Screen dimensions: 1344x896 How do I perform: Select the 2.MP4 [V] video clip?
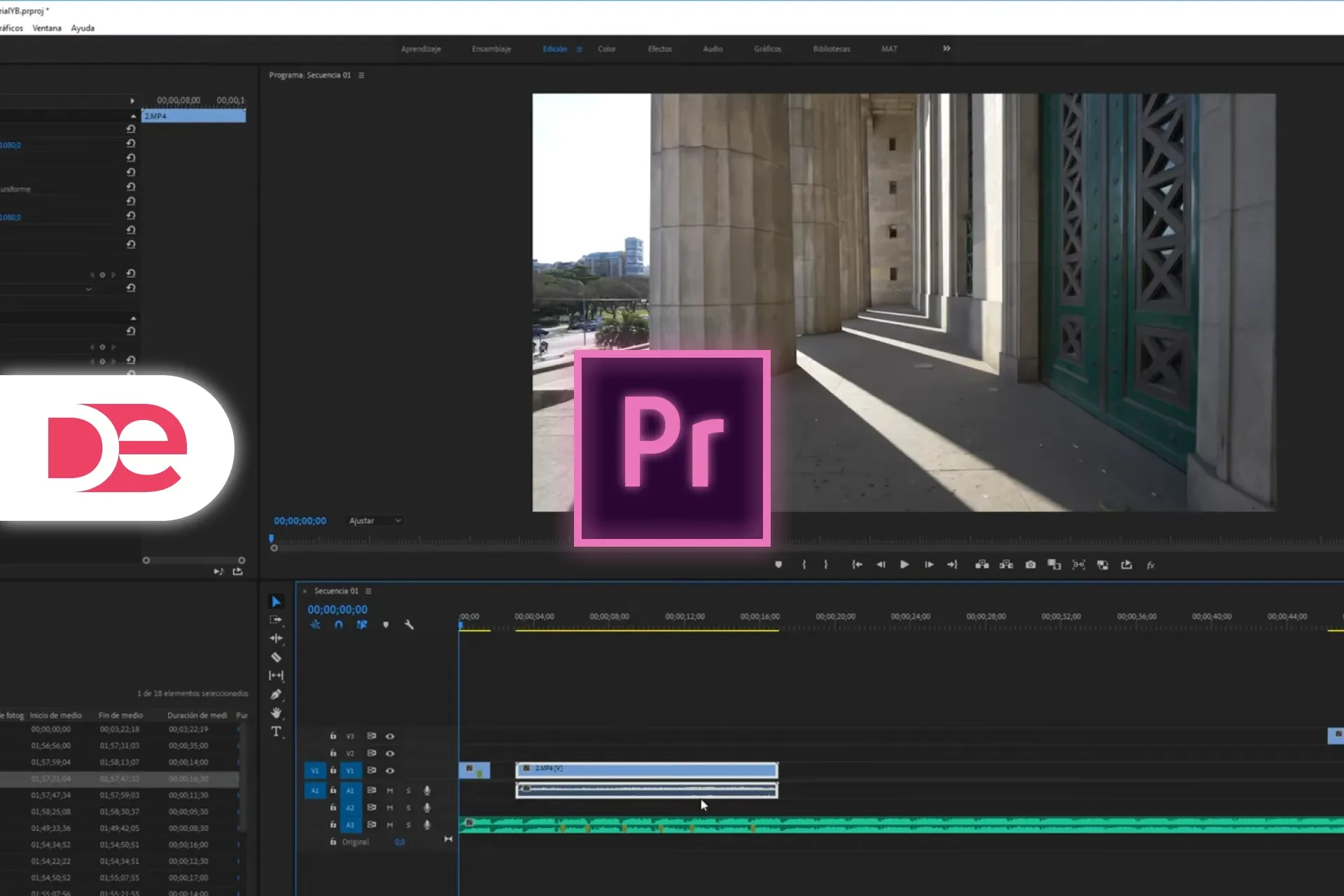pyautogui.click(x=647, y=770)
